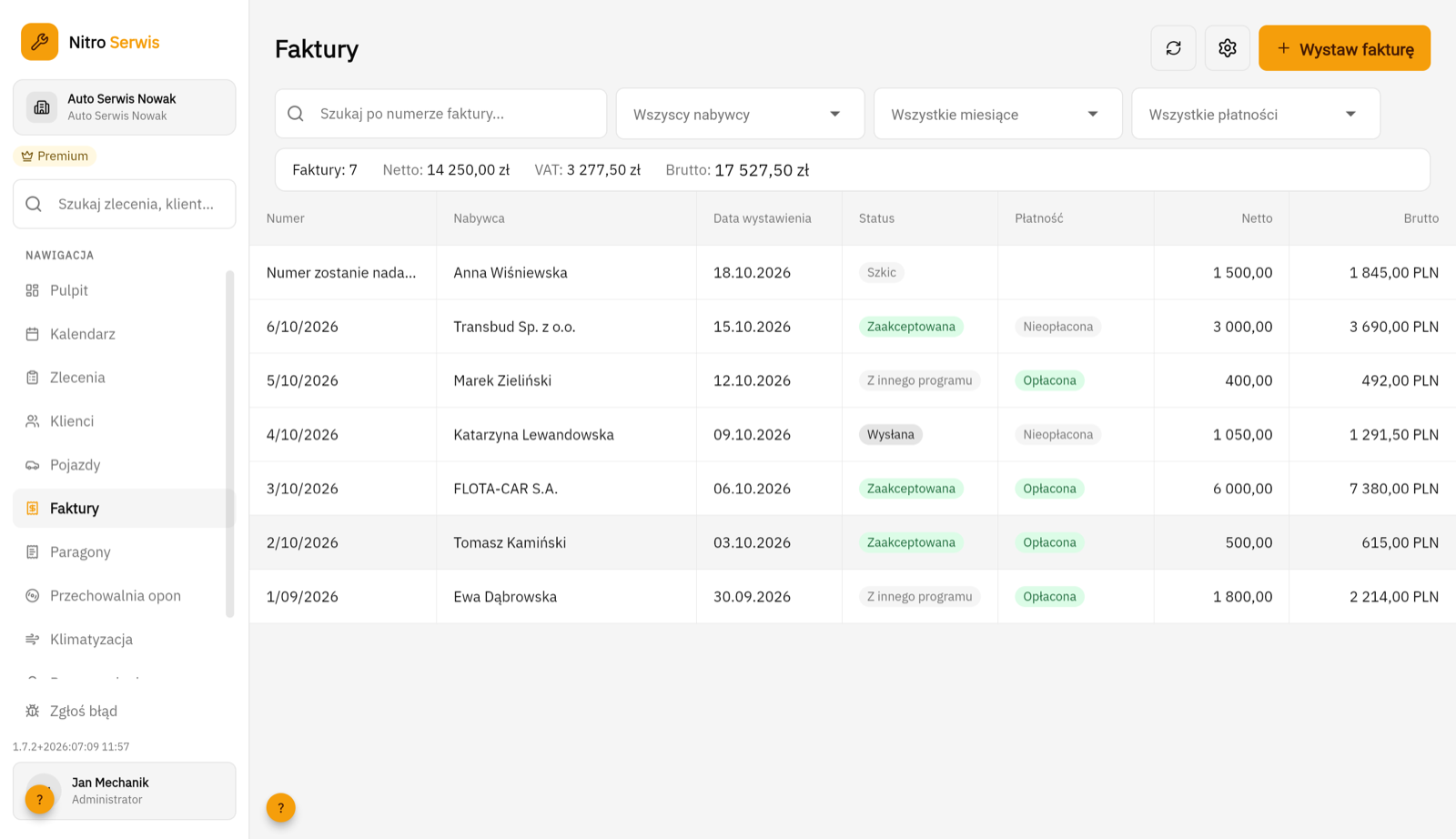Expand the Wszystkie miesiące filter

pyautogui.click(x=997, y=114)
